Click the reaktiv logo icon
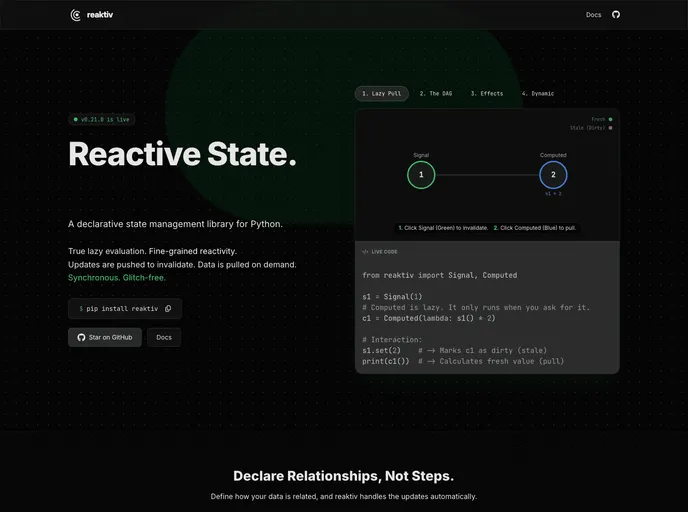 (x=75, y=15)
